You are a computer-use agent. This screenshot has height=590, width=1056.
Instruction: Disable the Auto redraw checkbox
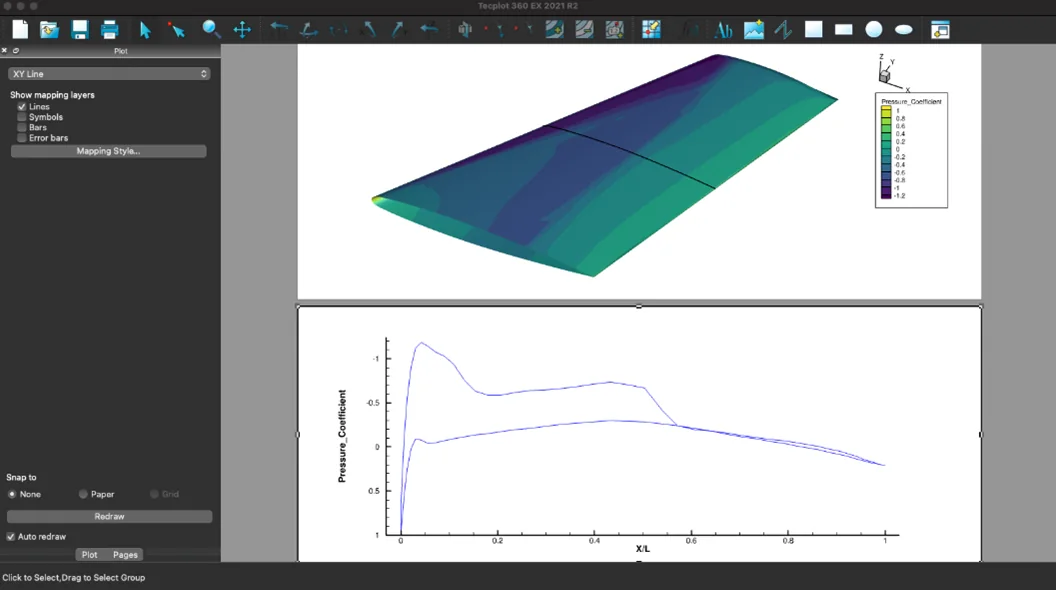pos(11,537)
